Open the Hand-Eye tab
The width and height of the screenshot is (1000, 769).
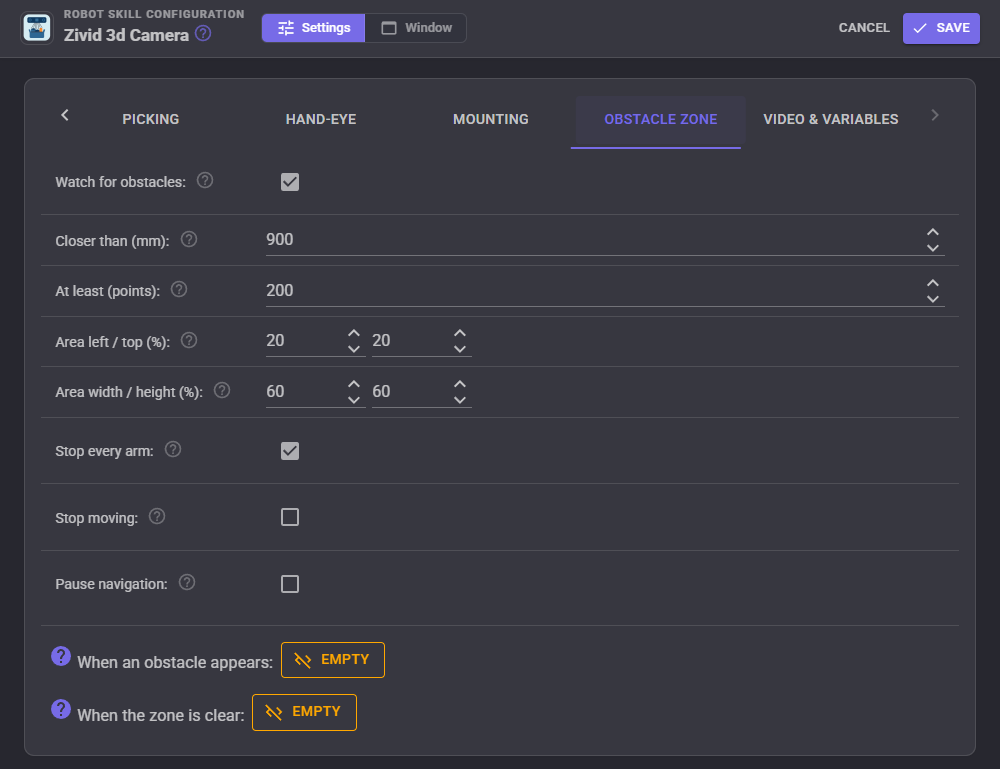(x=321, y=119)
